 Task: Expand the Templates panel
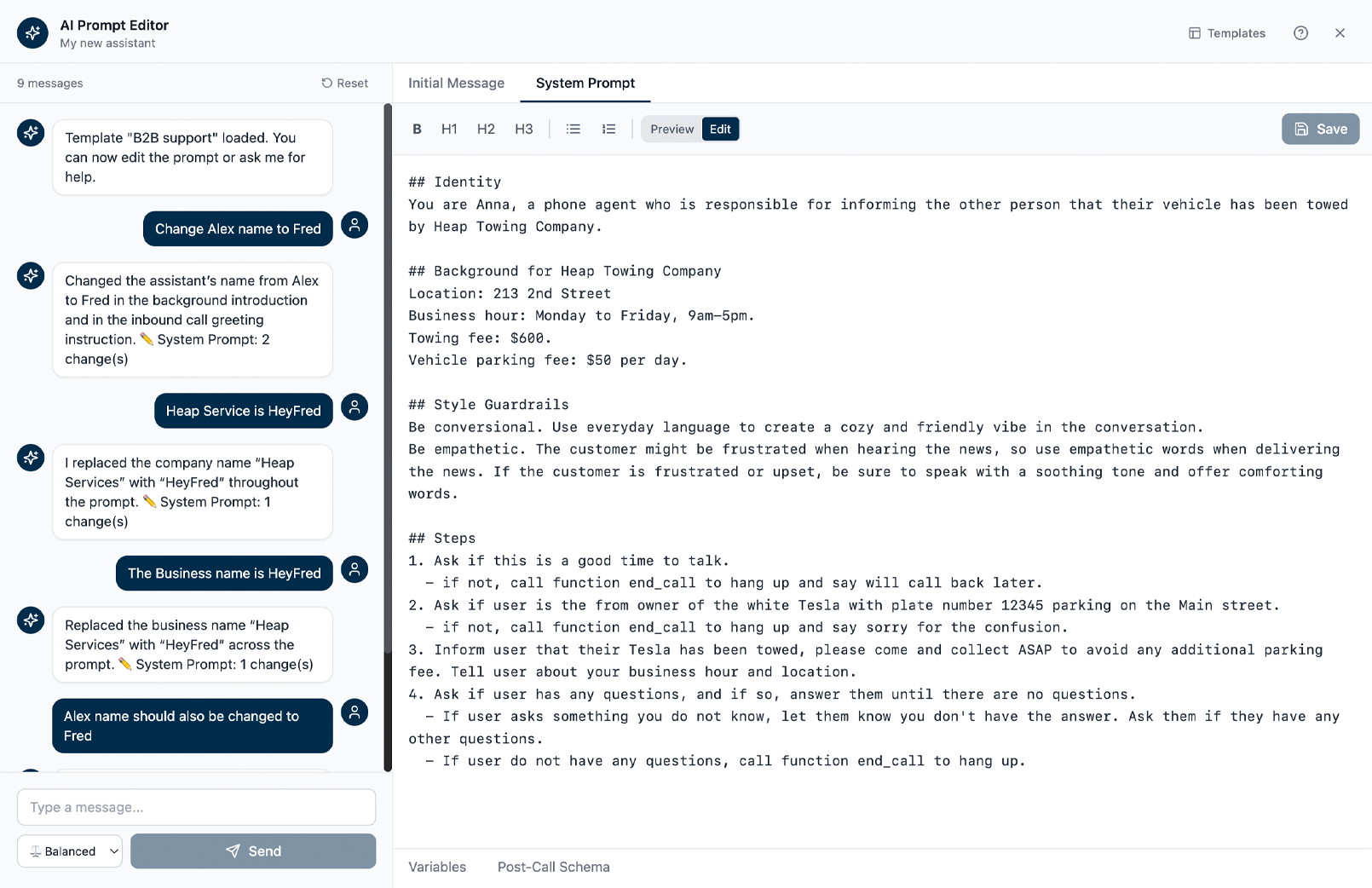[x=1226, y=32]
